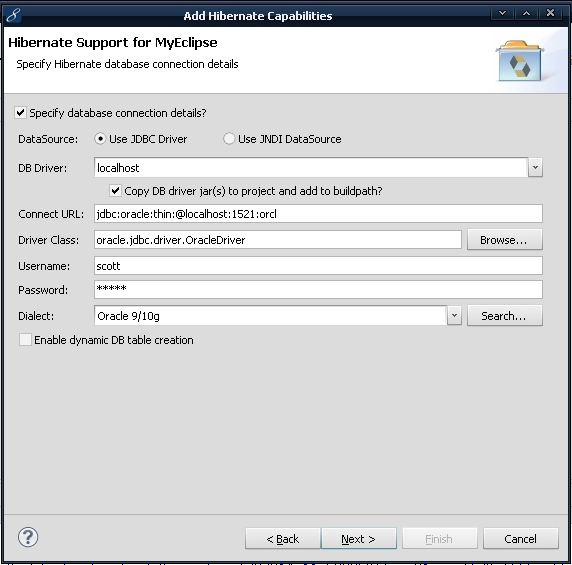
Task: Select Use JNDI DataSource radio option
Action: [x=229, y=139]
